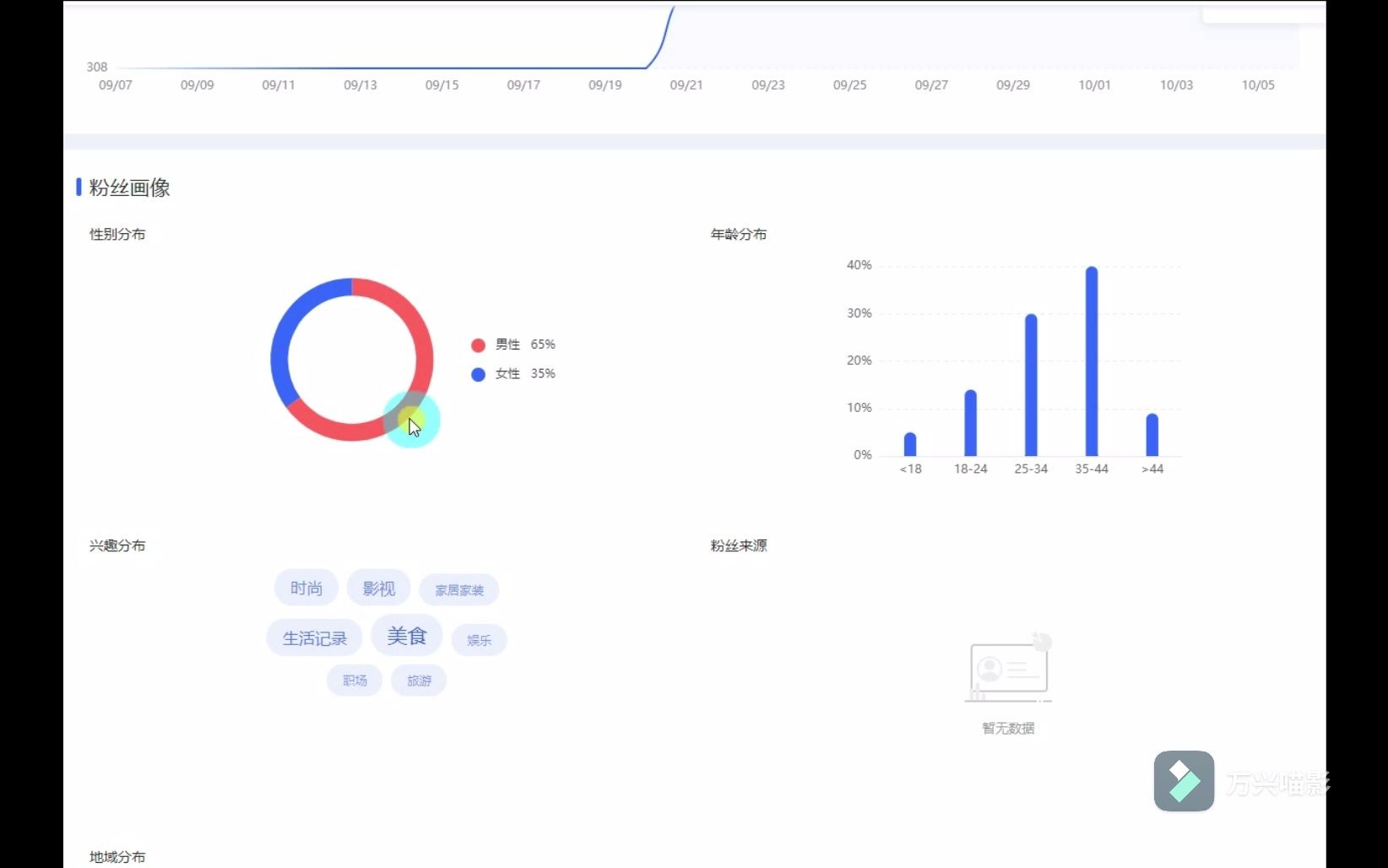Click the 地域分布 heading
Viewport: 1388px width, 868px height.
[x=117, y=857]
